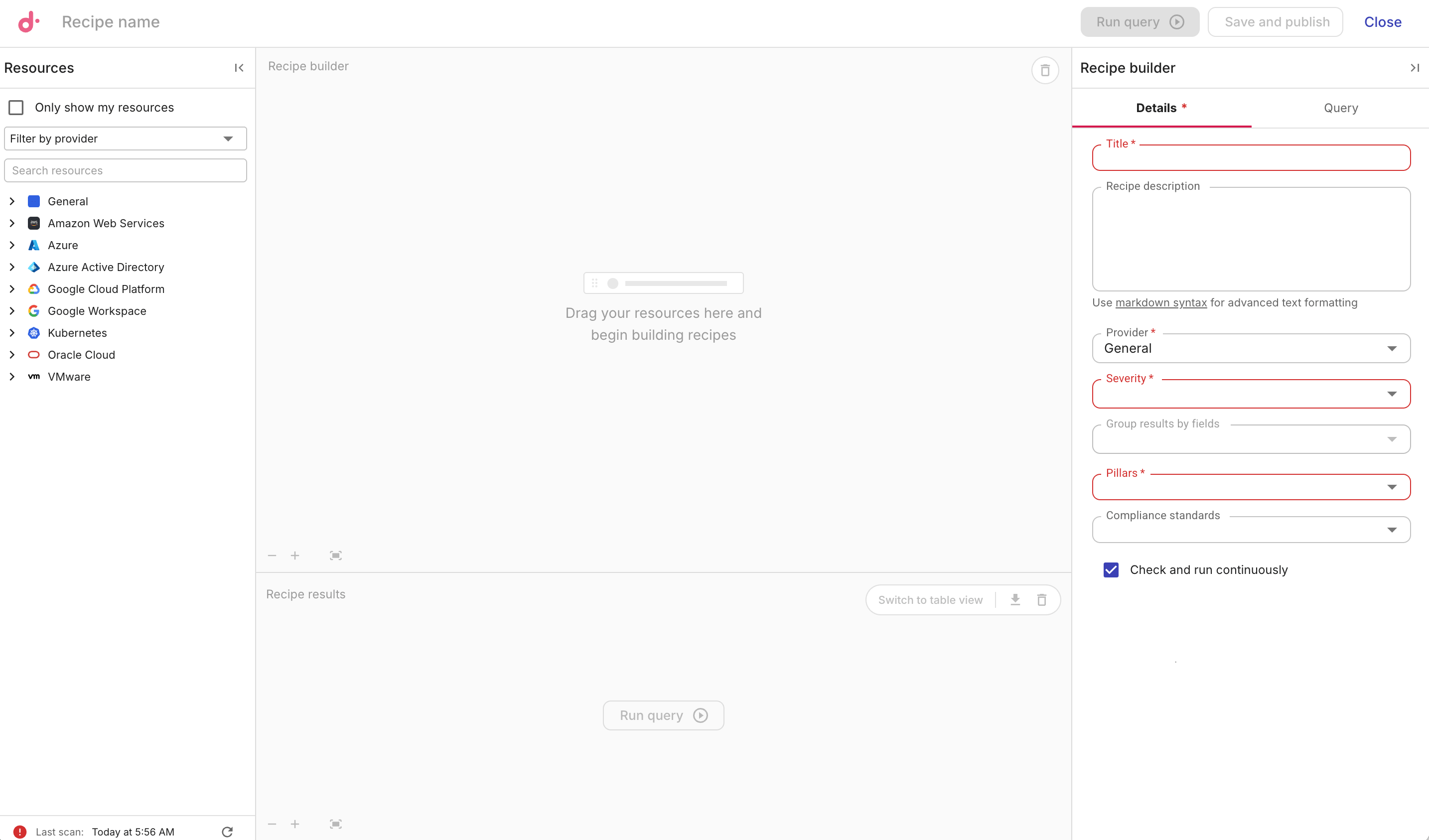
Task: Collapse the Recipe builder side panel
Action: pos(1413,67)
